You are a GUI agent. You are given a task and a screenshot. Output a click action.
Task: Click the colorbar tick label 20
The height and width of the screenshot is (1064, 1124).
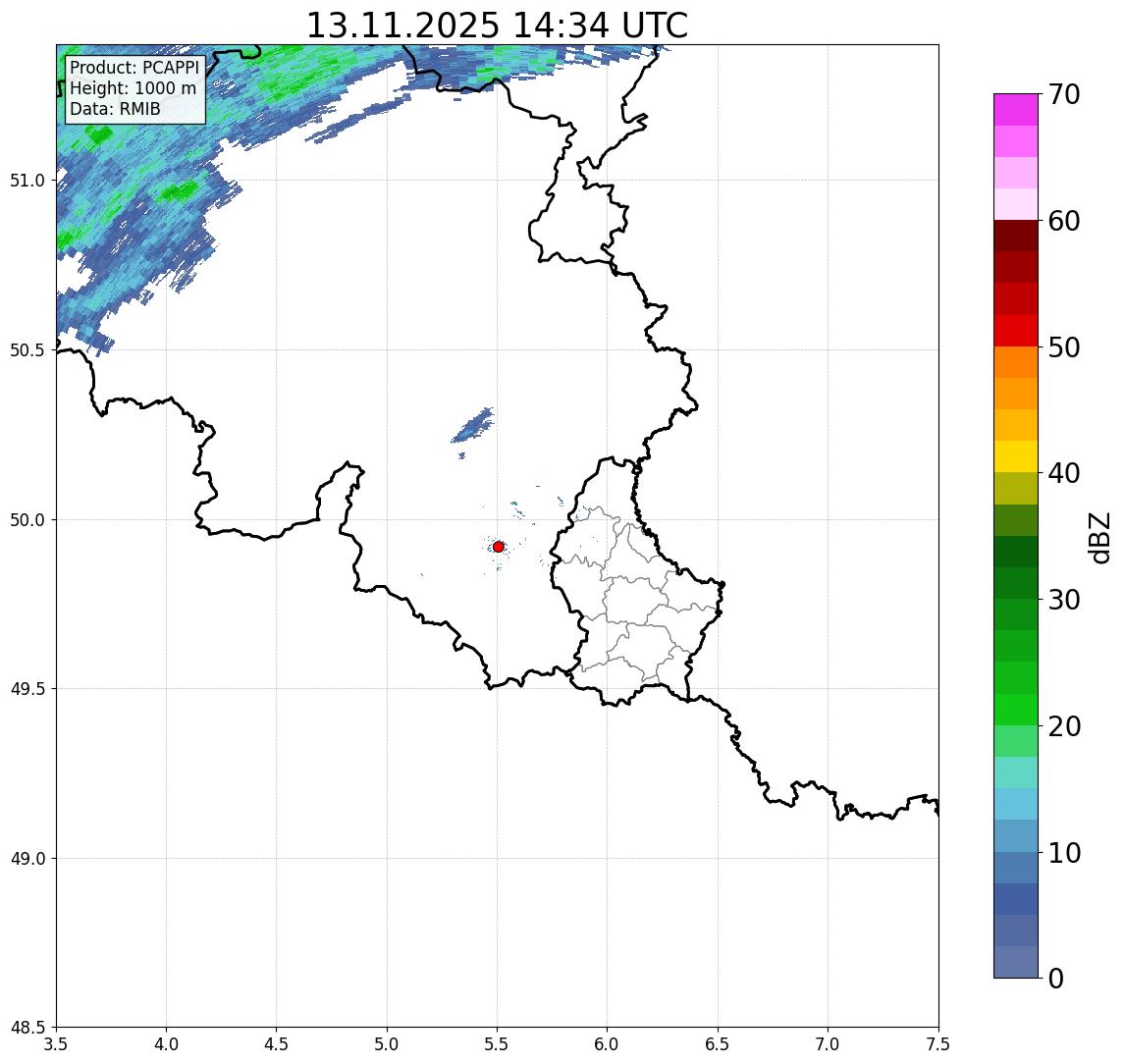[1064, 725]
